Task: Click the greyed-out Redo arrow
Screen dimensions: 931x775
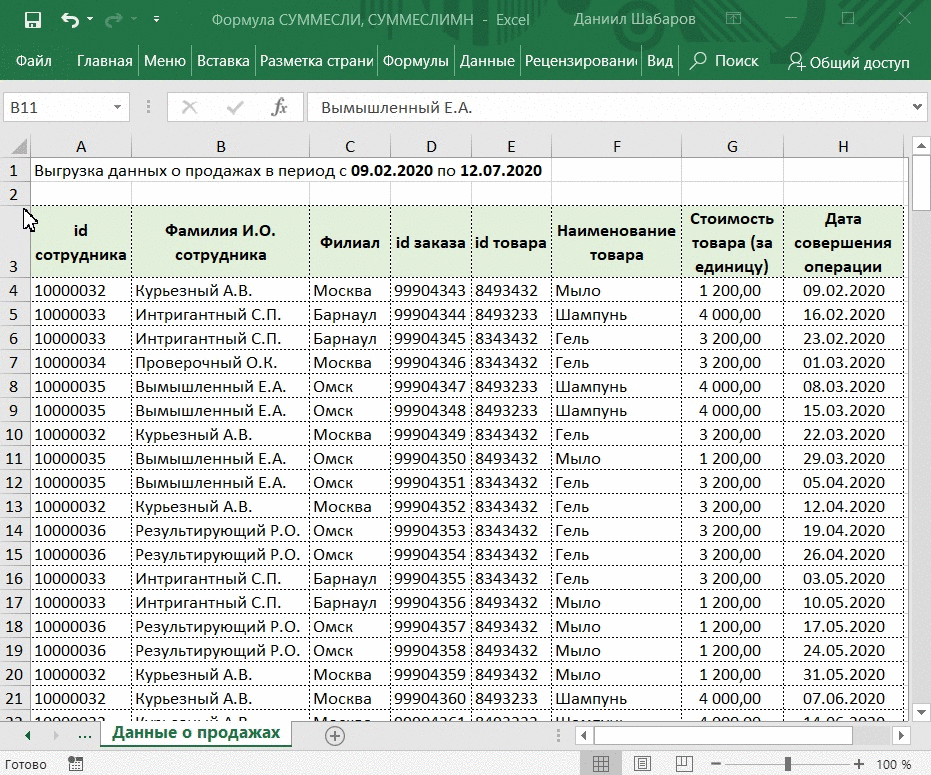Action: 113,20
